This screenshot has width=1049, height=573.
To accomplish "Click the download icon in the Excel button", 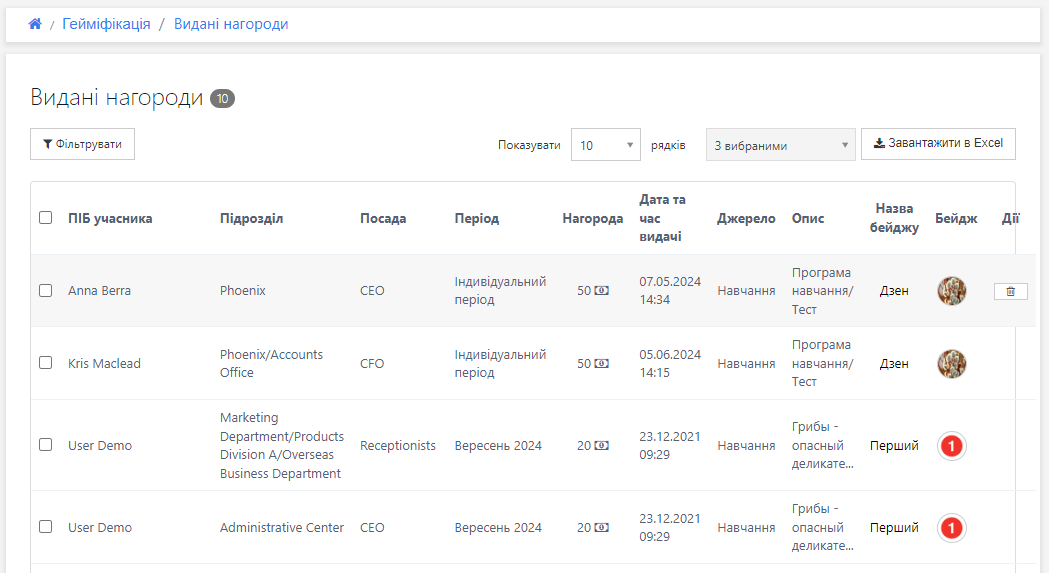I will pyautogui.click(x=879, y=143).
